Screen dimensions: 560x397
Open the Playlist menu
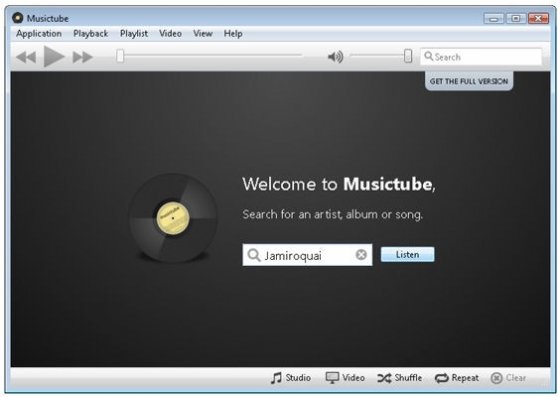pos(134,34)
